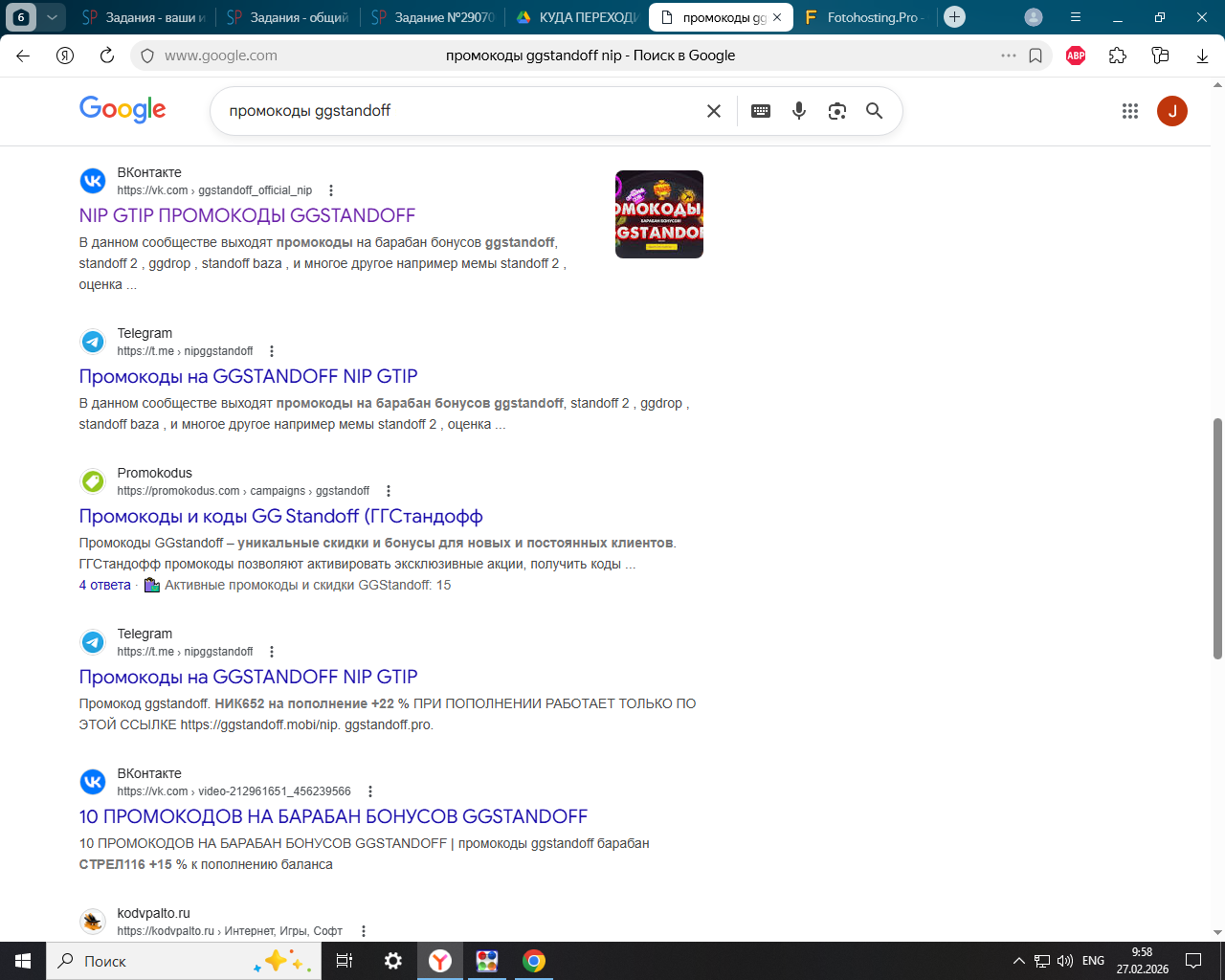Image resolution: width=1225 pixels, height=980 pixels.
Task: Open the Google account avatar J
Action: tap(1172, 111)
